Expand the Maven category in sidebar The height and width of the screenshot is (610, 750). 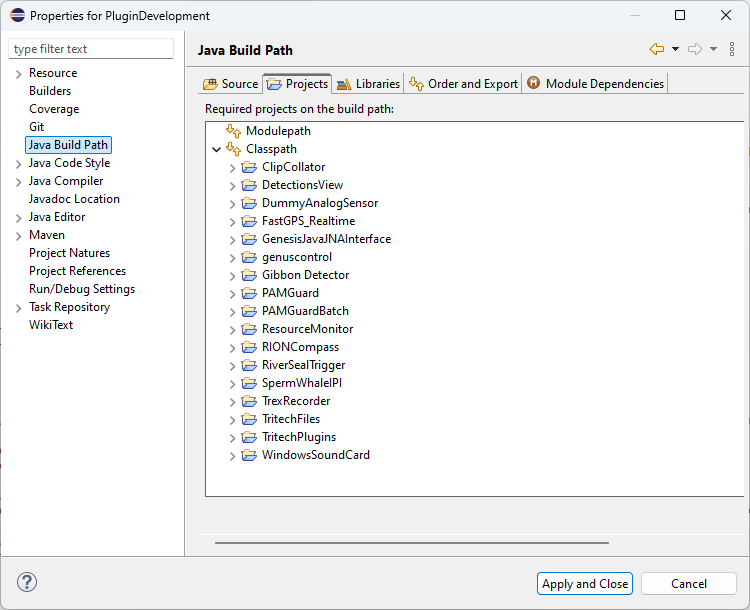coord(18,235)
